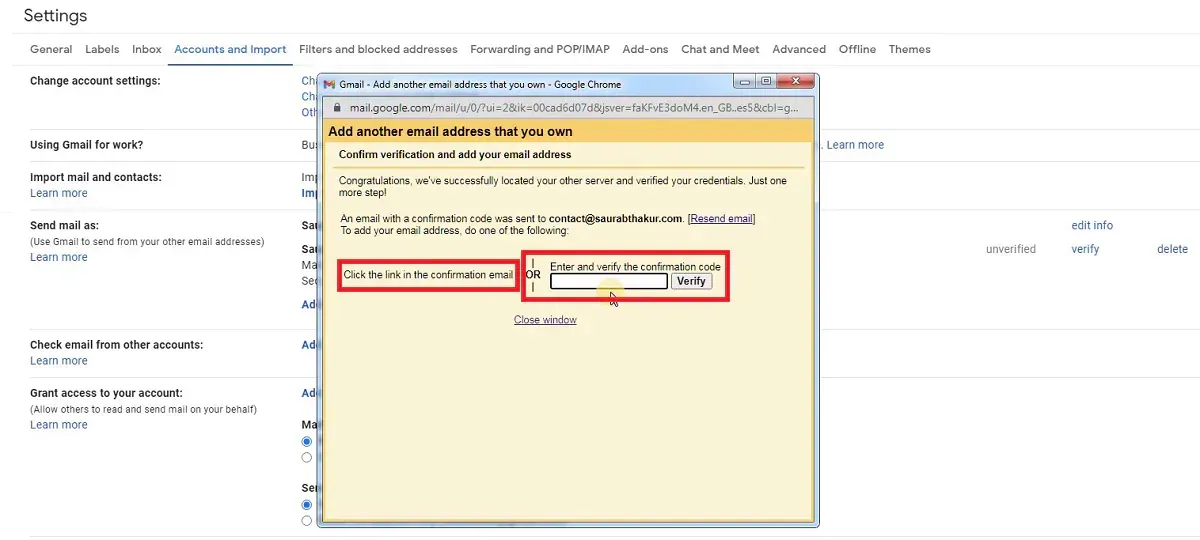This screenshot has height=540, width=1200.
Task: Go to the Inbox settings tab
Action: pyautogui.click(x=147, y=49)
